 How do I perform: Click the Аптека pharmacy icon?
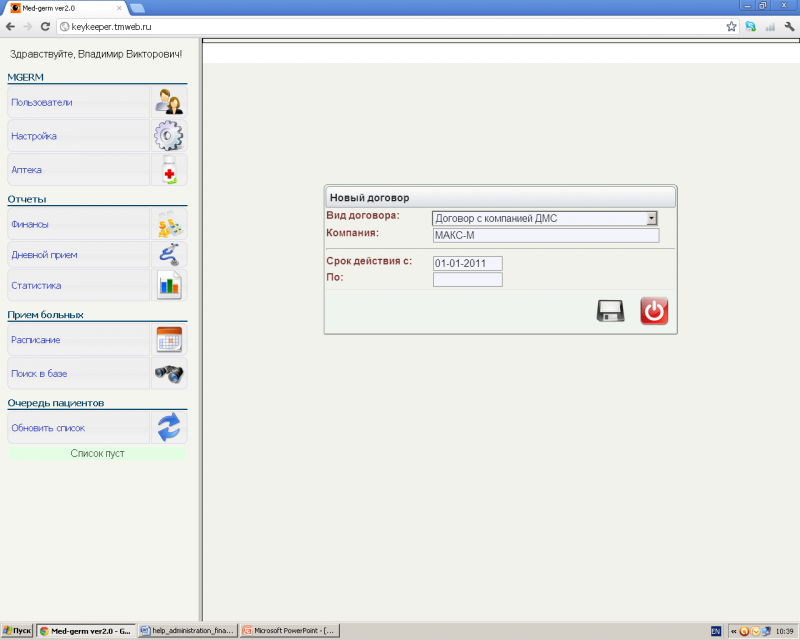(168, 170)
